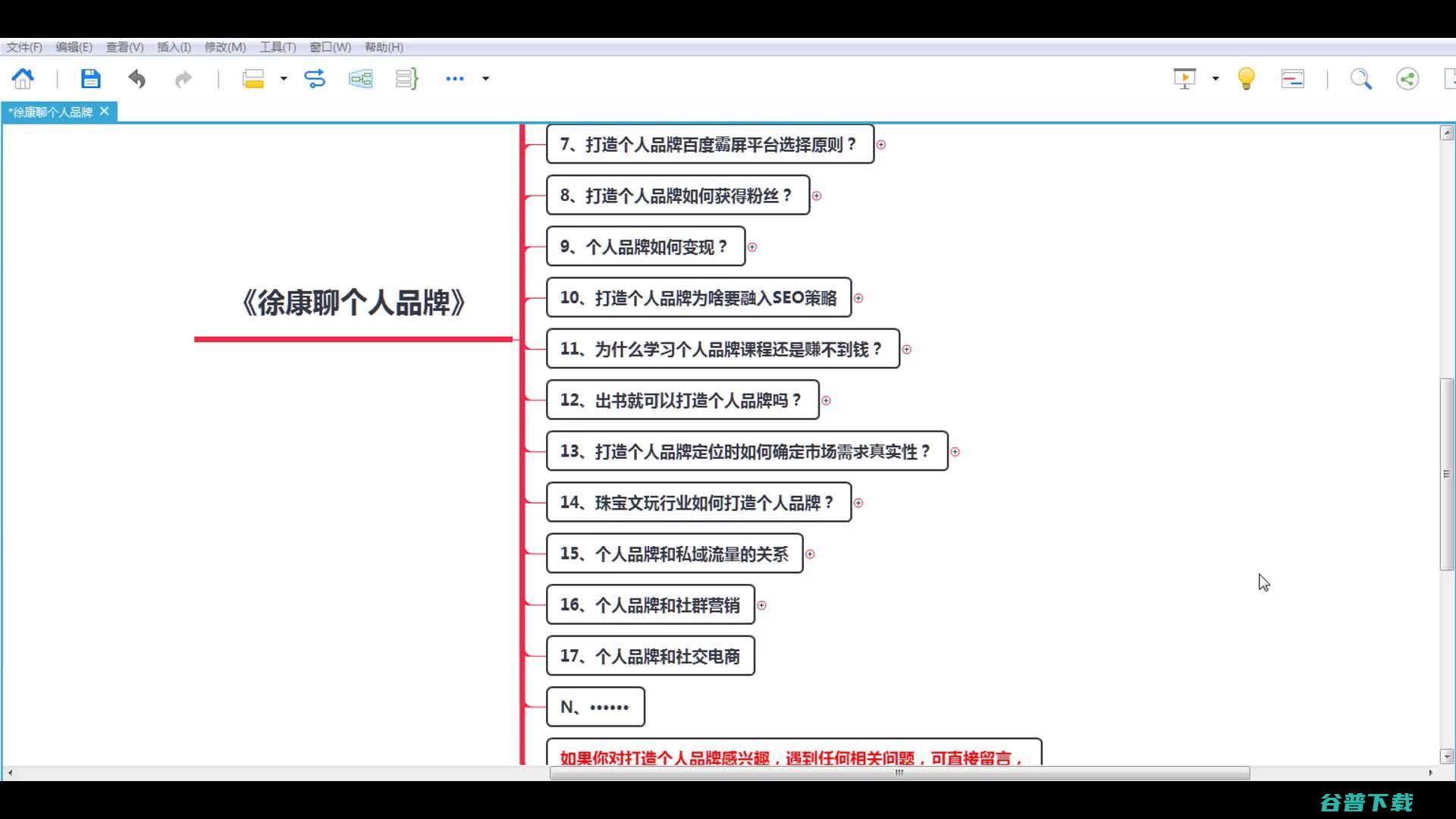1456x819 pixels.
Task: Expand topic 15 plus marker
Action: click(810, 554)
